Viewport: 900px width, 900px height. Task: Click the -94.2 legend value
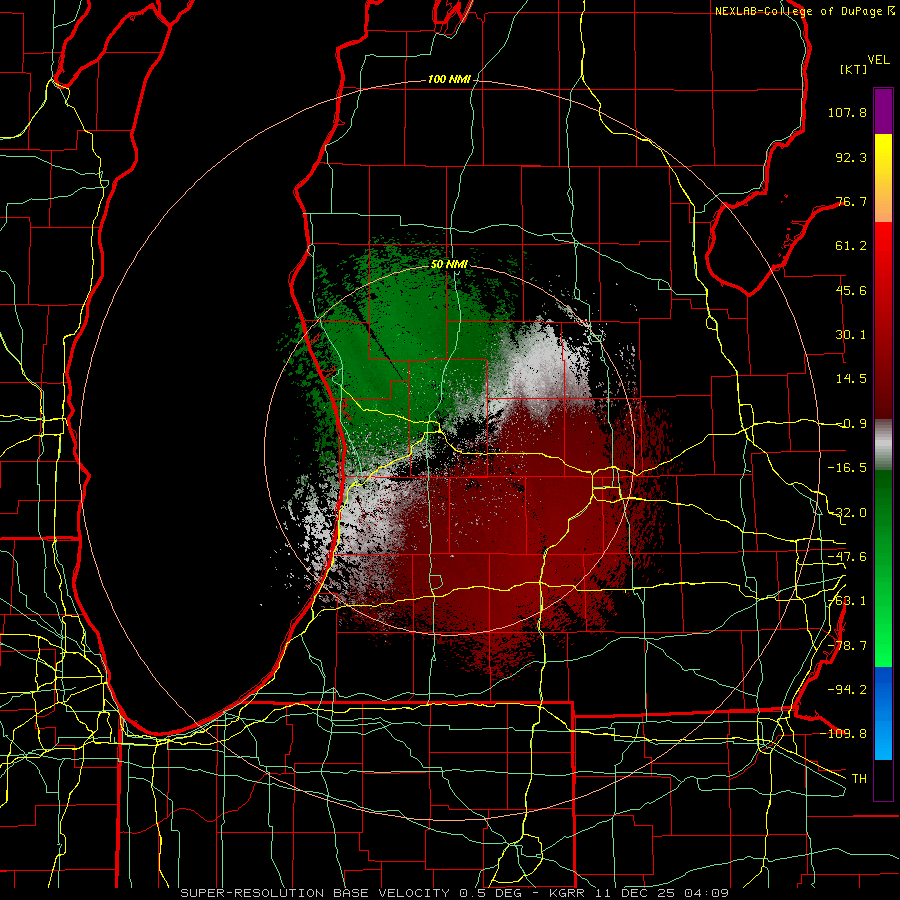tap(847, 689)
